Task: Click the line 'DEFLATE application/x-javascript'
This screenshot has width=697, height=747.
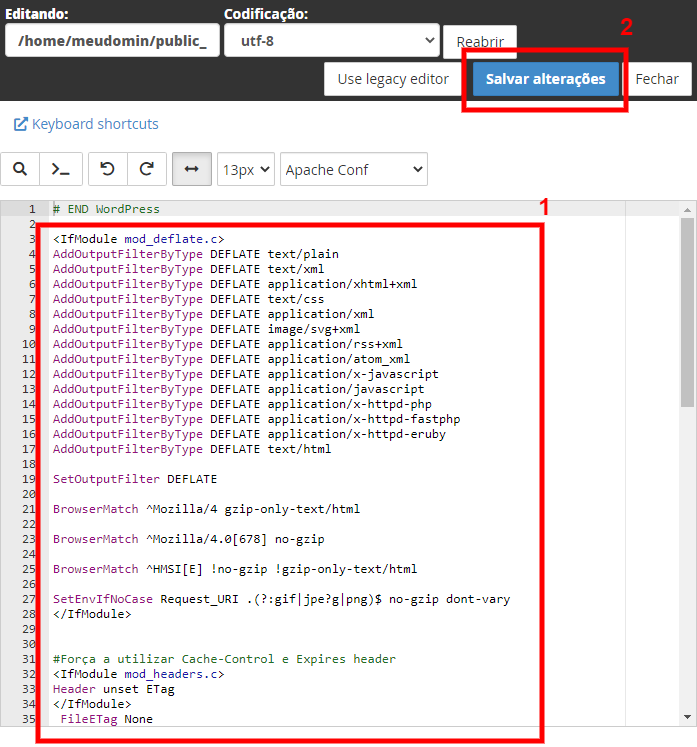Action: click(x=246, y=374)
